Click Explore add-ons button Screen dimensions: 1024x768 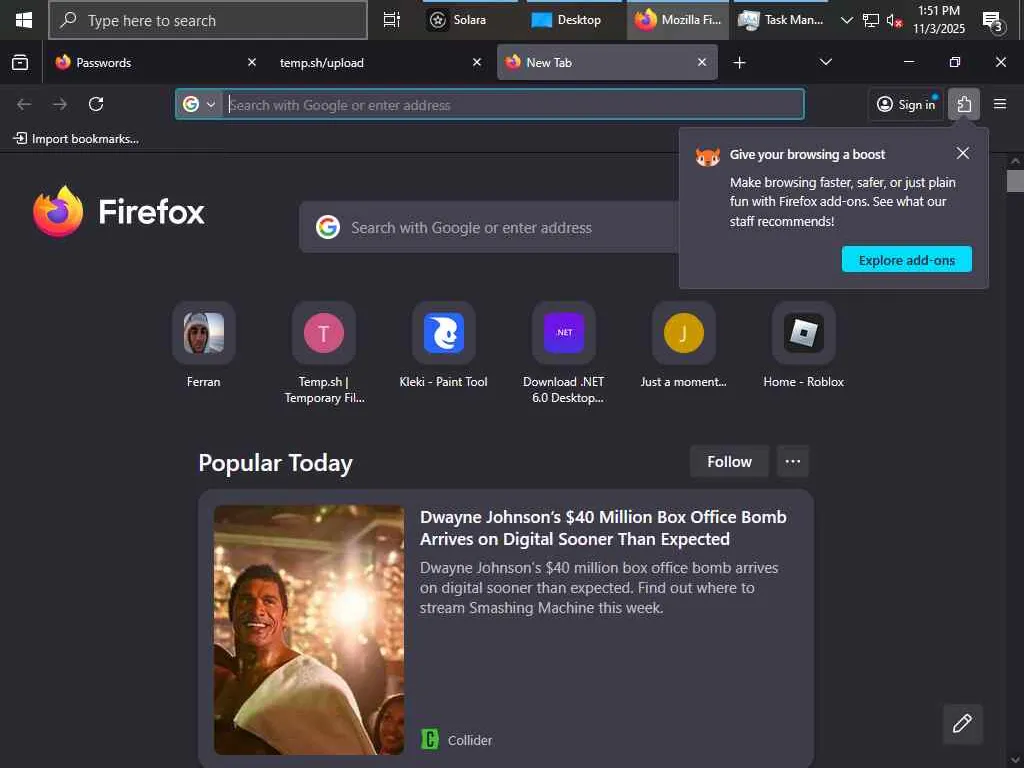(906, 259)
